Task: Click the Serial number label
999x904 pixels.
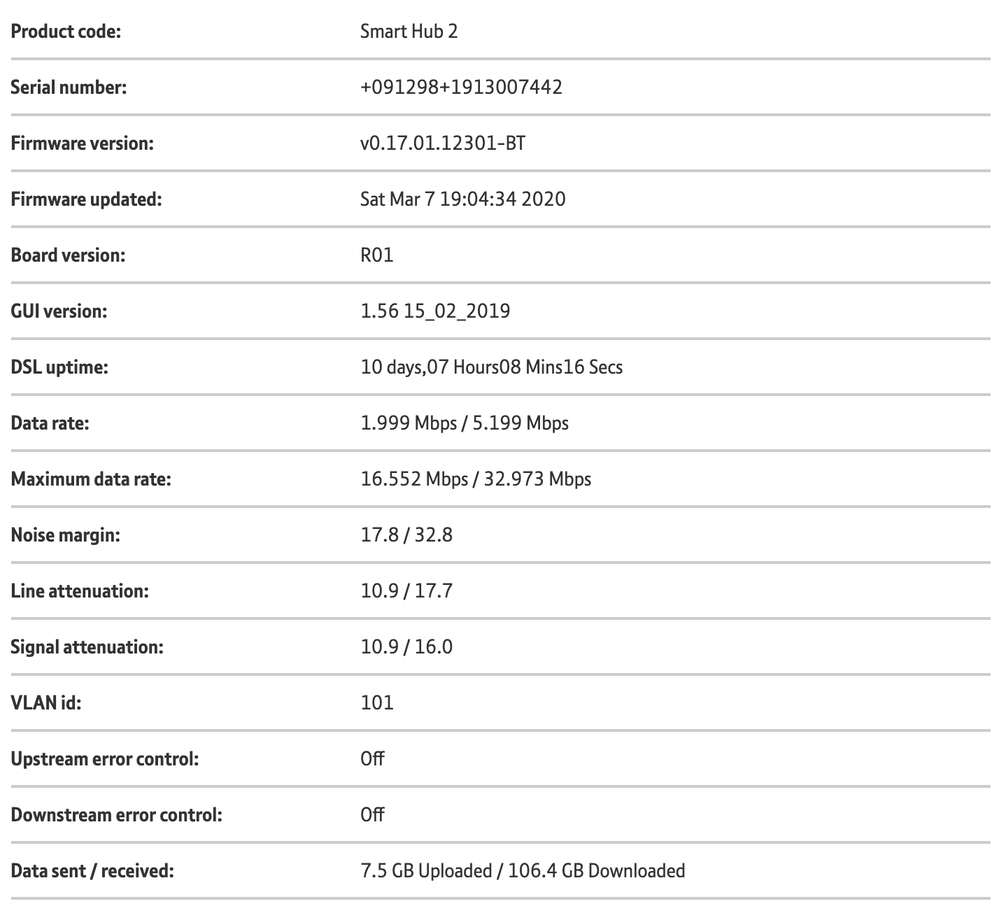Action: pyautogui.click(x=68, y=87)
